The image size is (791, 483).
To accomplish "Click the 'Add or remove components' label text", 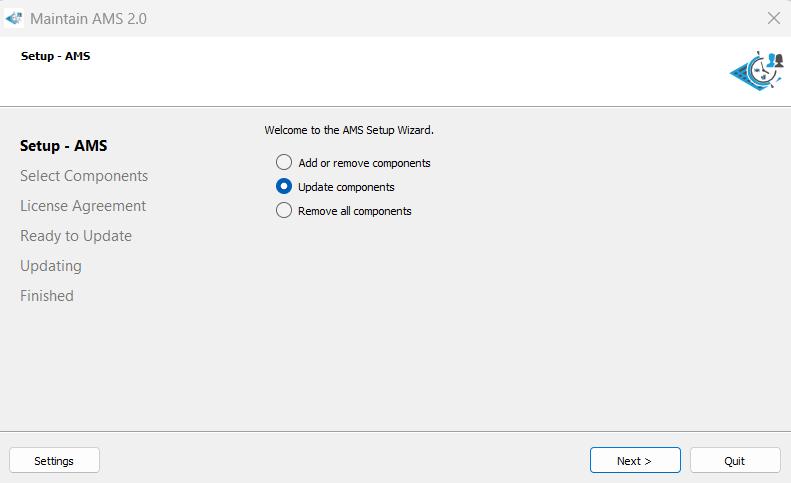I will click(364, 163).
